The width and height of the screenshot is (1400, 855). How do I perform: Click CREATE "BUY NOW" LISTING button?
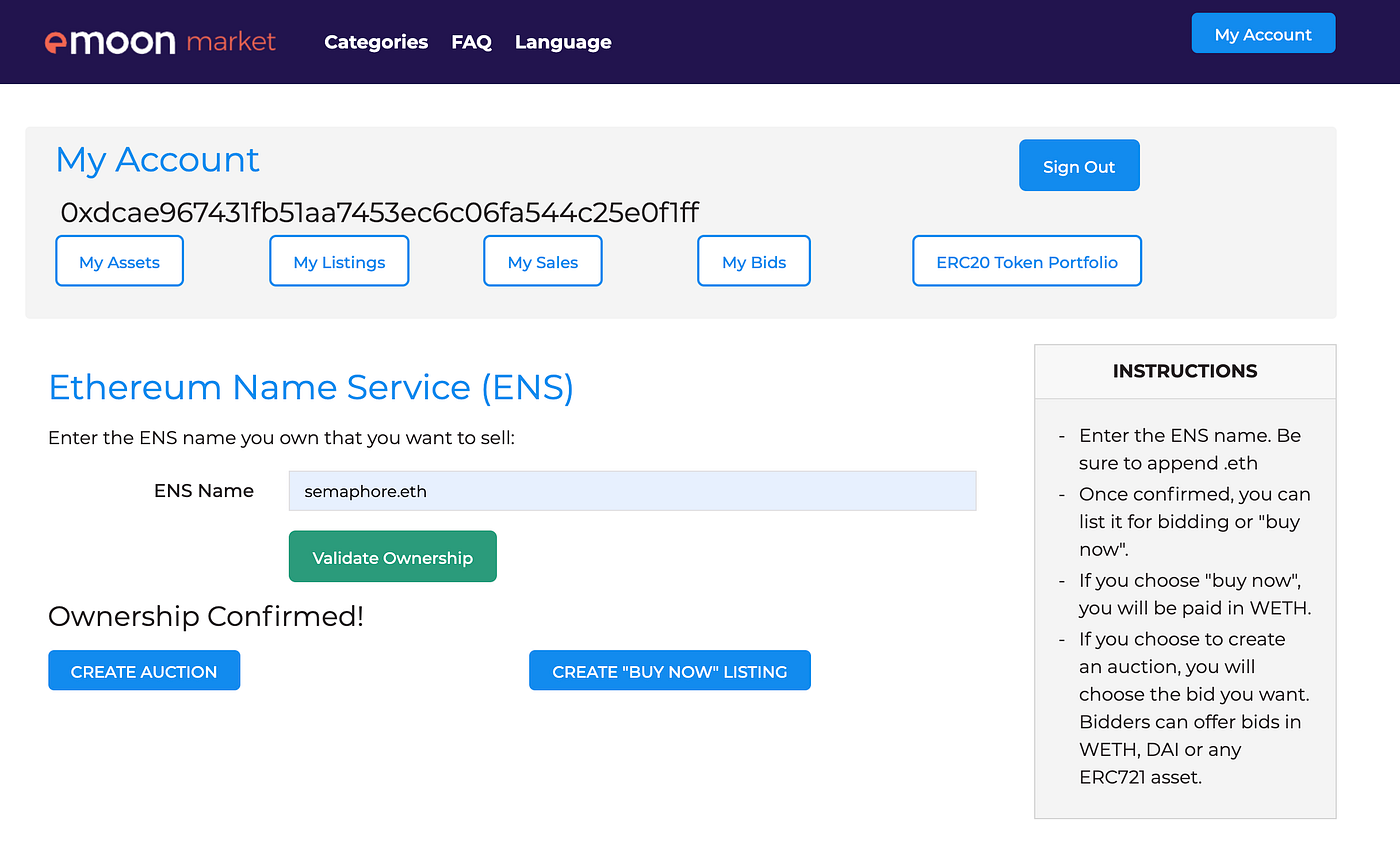(x=670, y=671)
